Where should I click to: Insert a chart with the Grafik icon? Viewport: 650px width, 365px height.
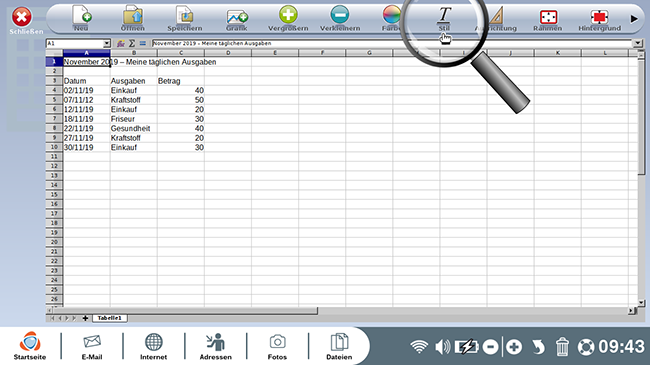coord(237,18)
